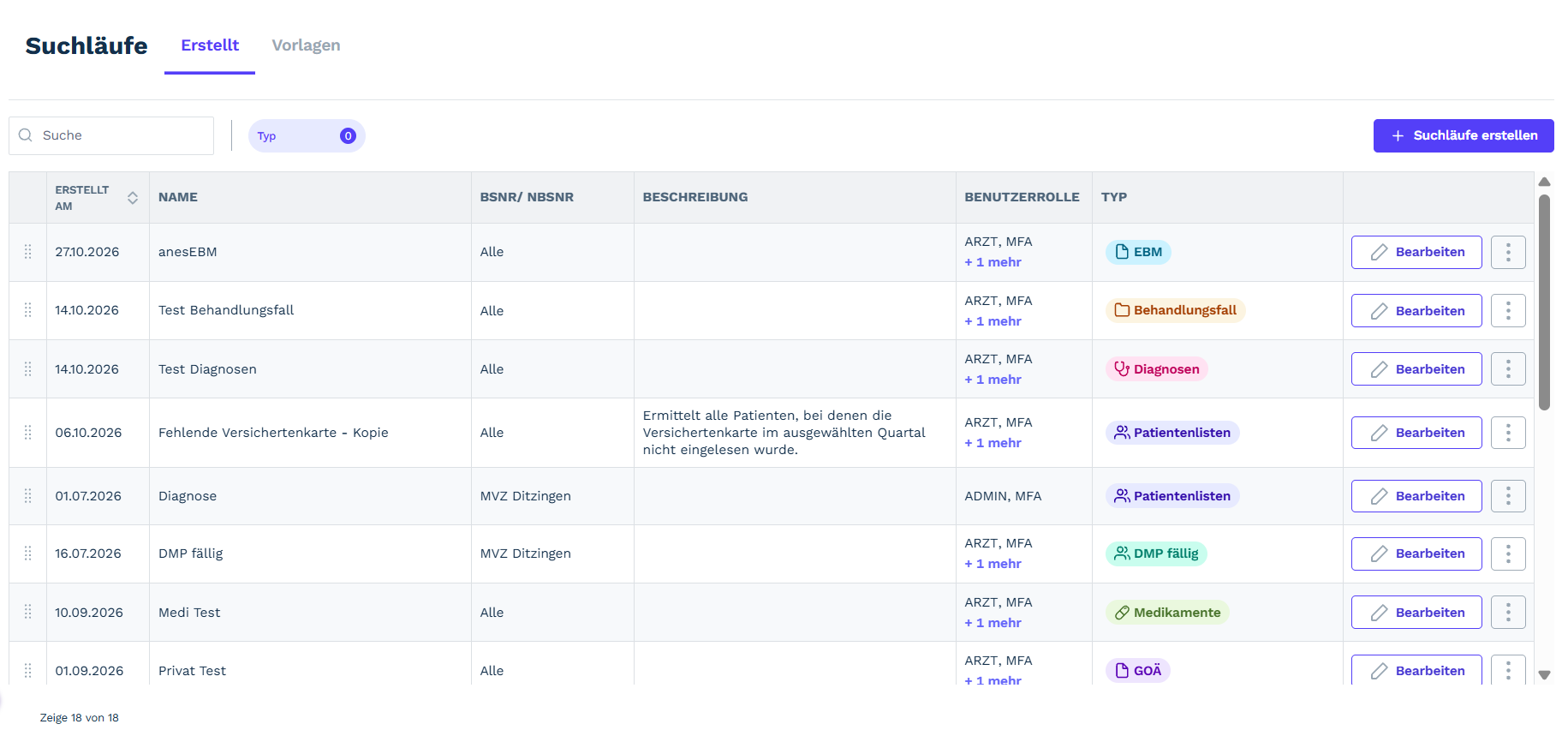Select the 'Fehlende Versichertenkarte - Kopie' name
Image resolution: width=1568 pixels, height=736 pixels.
click(x=273, y=433)
